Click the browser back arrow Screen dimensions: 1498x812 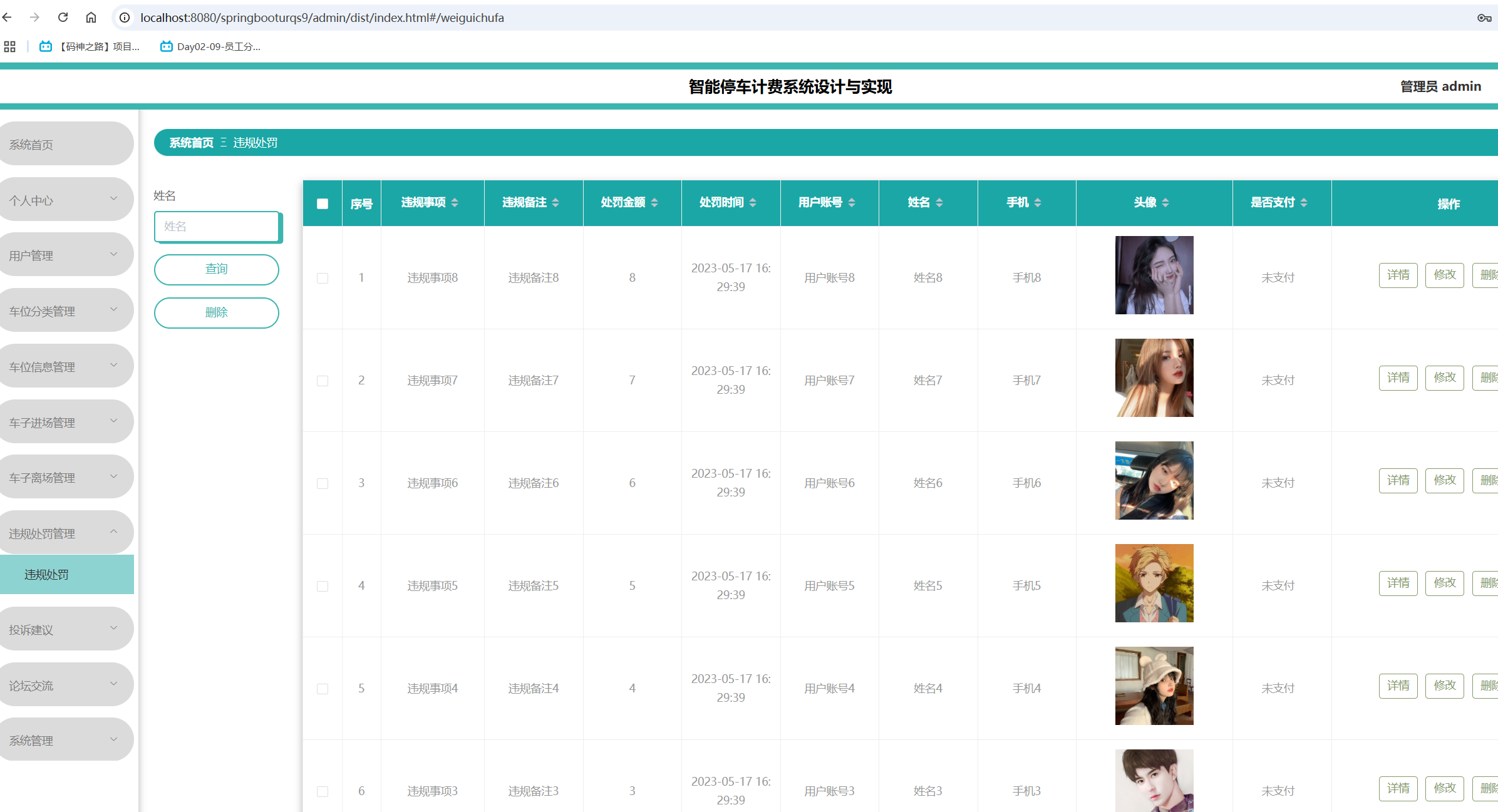click(7, 18)
